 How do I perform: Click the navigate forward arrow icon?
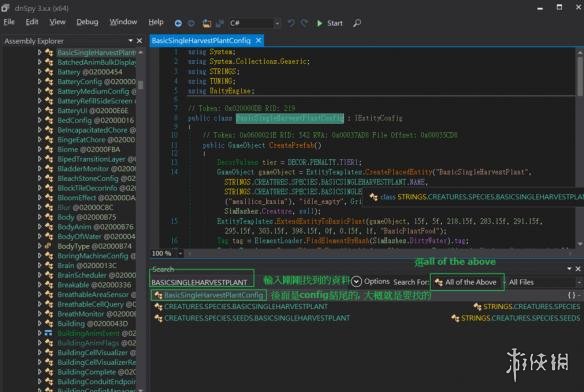[191, 23]
